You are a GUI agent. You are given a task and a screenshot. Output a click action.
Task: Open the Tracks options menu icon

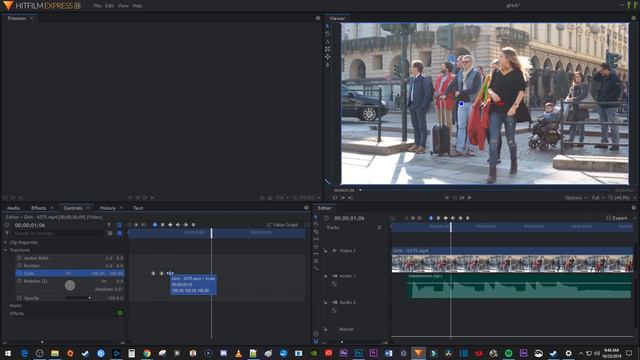point(379,227)
